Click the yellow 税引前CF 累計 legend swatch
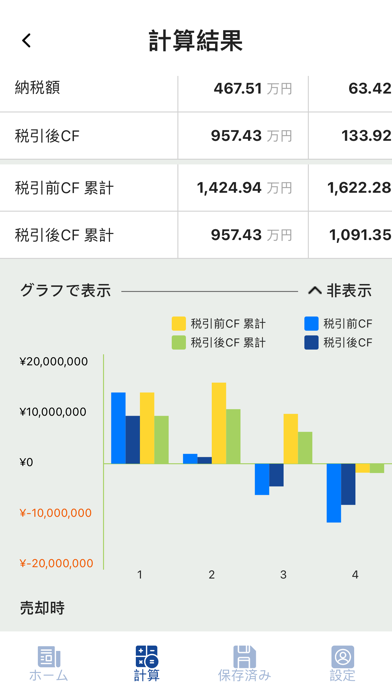 click(x=178, y=324)
